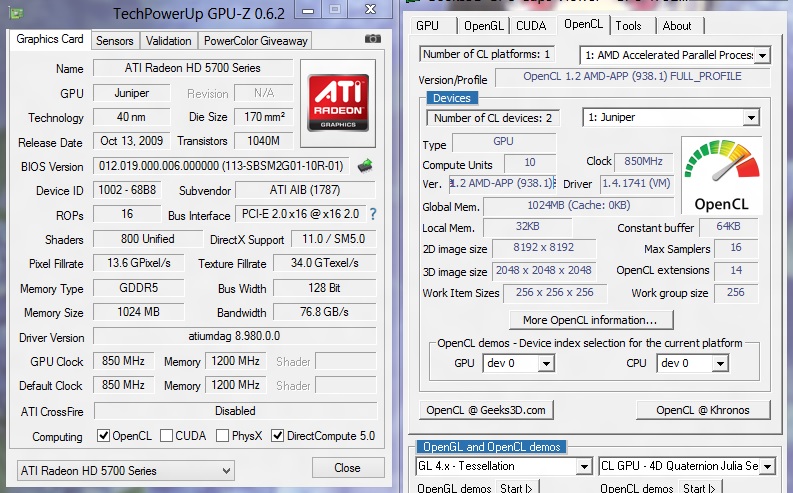Click the Compute Units value 10
This screenshot has height=493, width=793.
click(x=530, y=162)
